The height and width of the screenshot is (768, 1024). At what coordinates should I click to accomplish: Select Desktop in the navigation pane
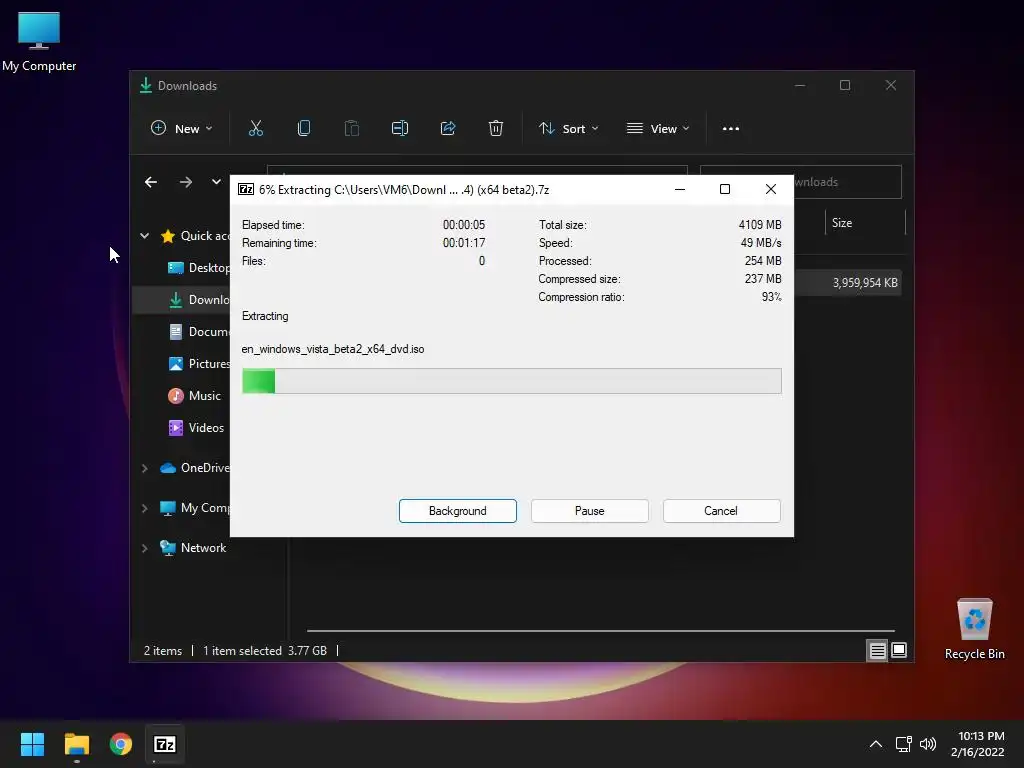pos(199,268)
